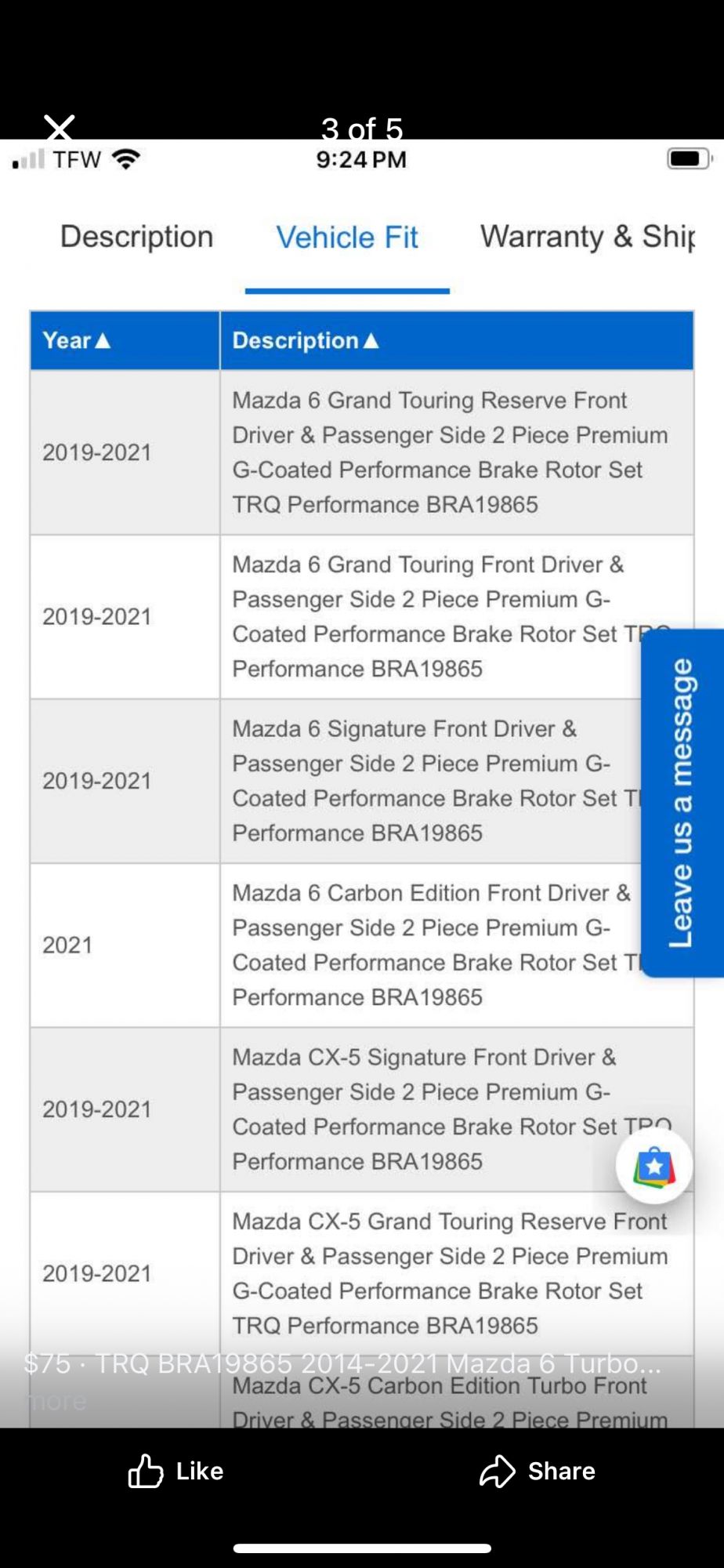Open the Warranty & Shipping tab
Screen dimensions: 724x1568
pyautogui.click(x=588, y=237)
